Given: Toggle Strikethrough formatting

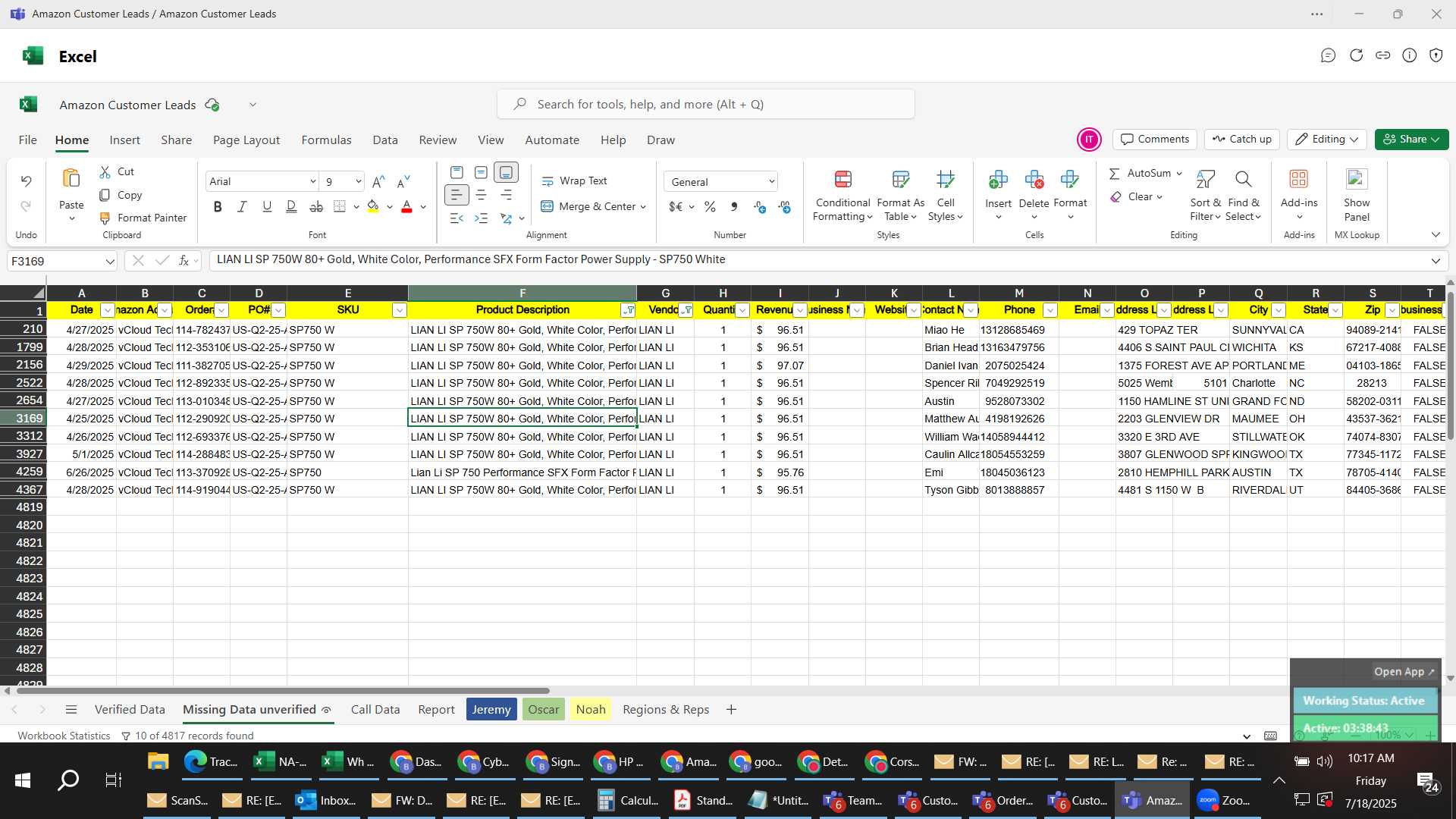Looking at the screenshot, I should pos(316,206).
